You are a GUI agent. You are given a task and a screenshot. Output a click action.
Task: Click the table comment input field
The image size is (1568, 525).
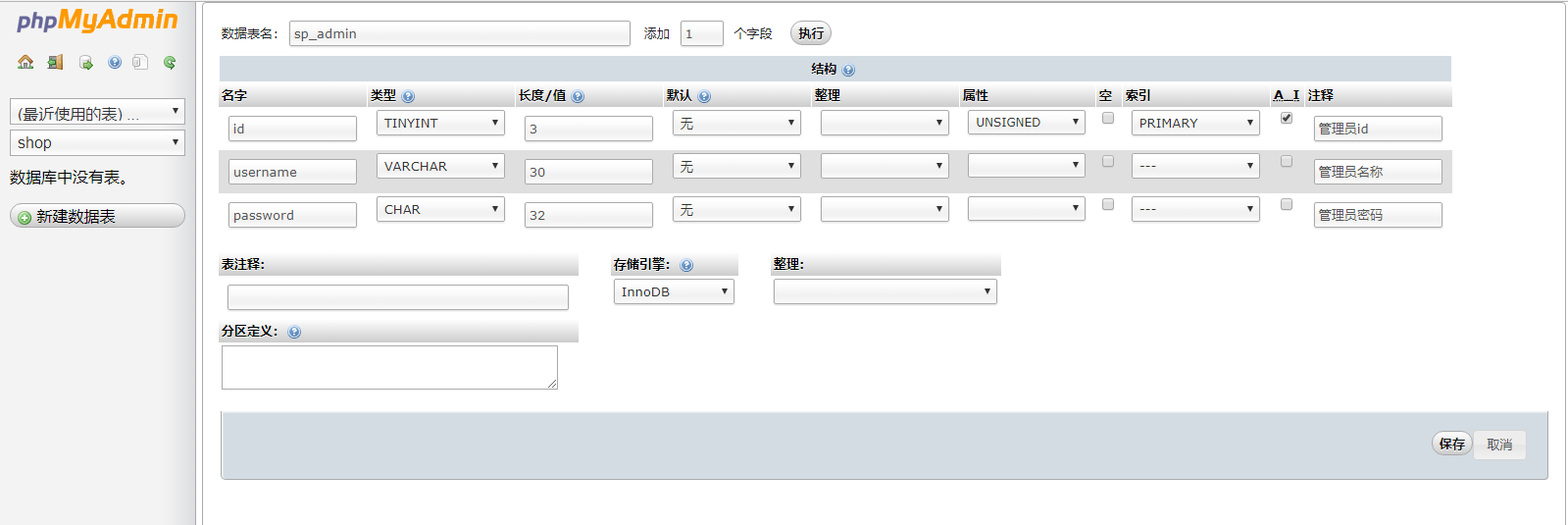tap(398, 297)
